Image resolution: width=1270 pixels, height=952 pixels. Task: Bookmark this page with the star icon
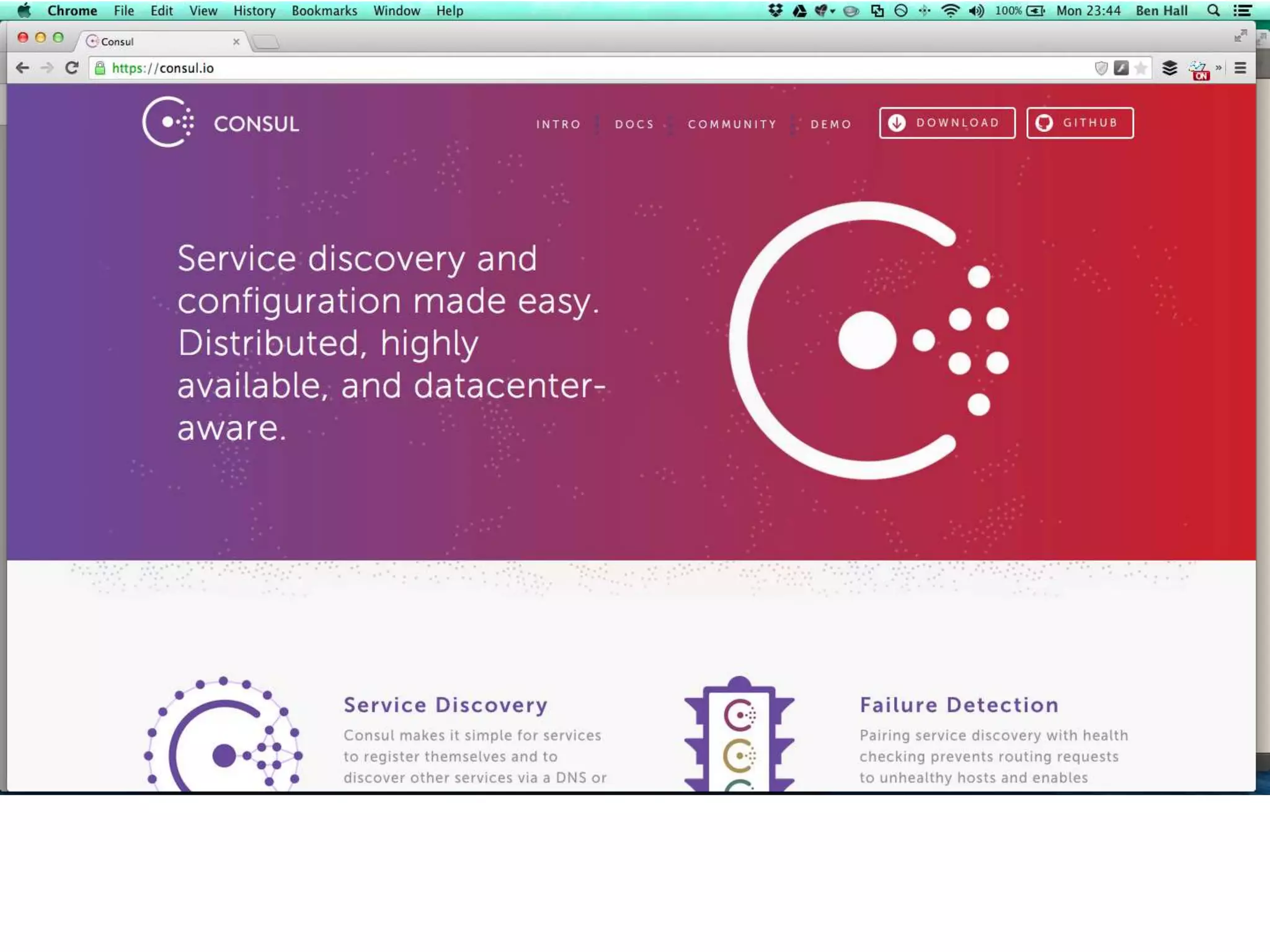click(1141, 68)
